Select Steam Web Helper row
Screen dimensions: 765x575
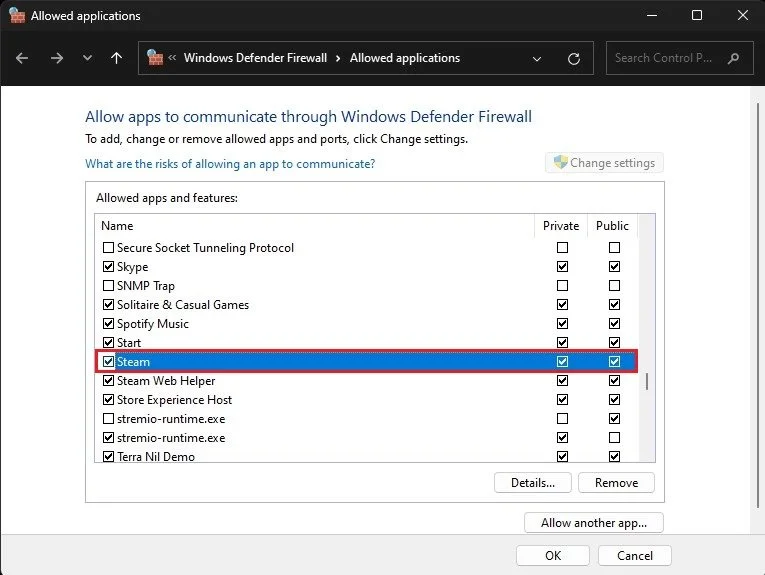coord(366,381)
